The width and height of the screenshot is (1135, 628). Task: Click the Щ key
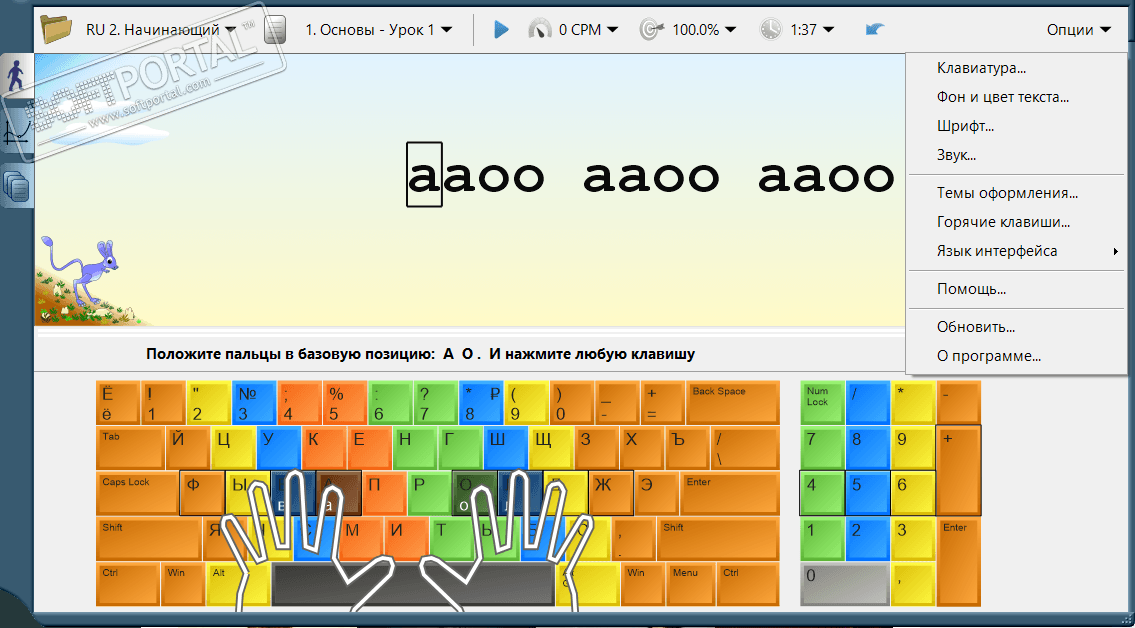[x=551, y=448]
